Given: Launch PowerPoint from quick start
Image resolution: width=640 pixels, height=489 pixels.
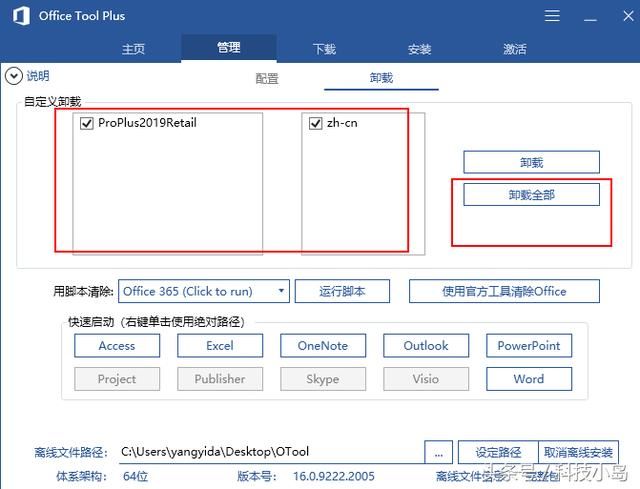Looking at the screenshot, I should point(529,346).
